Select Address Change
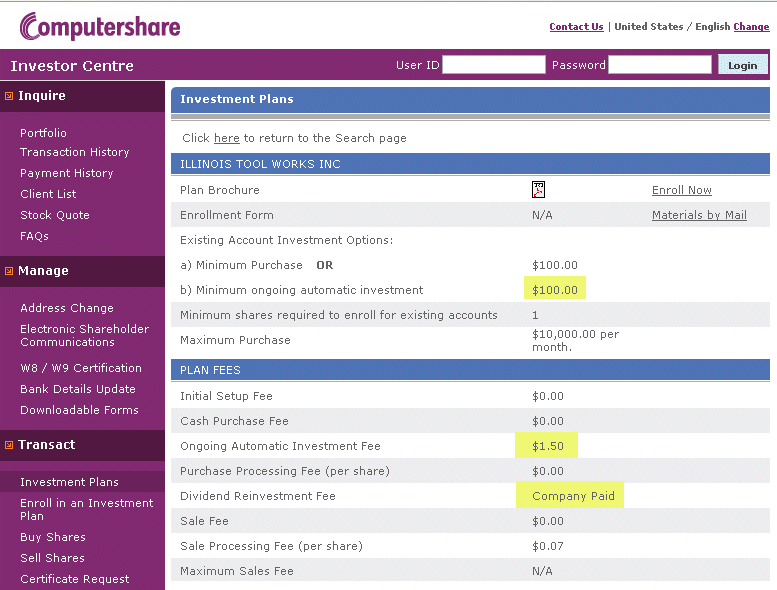The width and height of the screenshot is (777, 590). pos(67,308)
